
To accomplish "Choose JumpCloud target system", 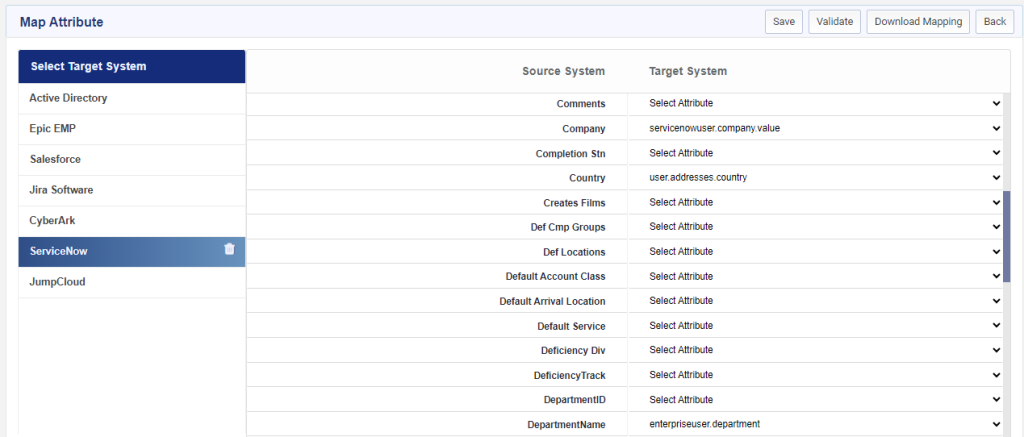I will pos(132,283).
